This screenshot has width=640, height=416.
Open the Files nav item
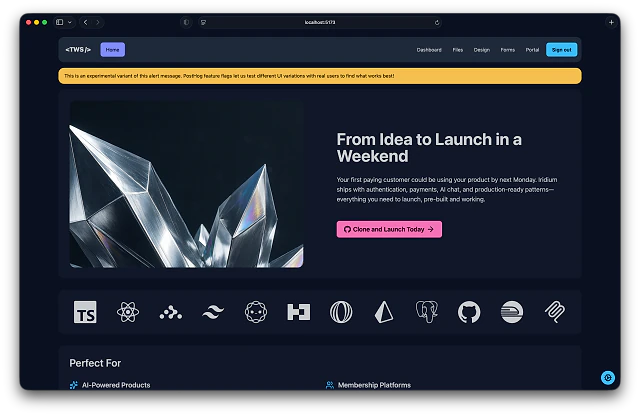click(x=458, y=50)
